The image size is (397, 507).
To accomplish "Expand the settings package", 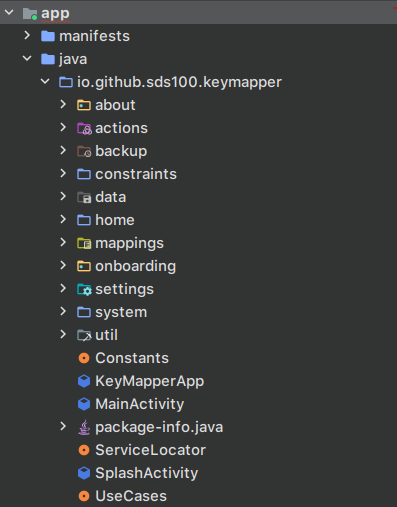I will tap(63, 288).
